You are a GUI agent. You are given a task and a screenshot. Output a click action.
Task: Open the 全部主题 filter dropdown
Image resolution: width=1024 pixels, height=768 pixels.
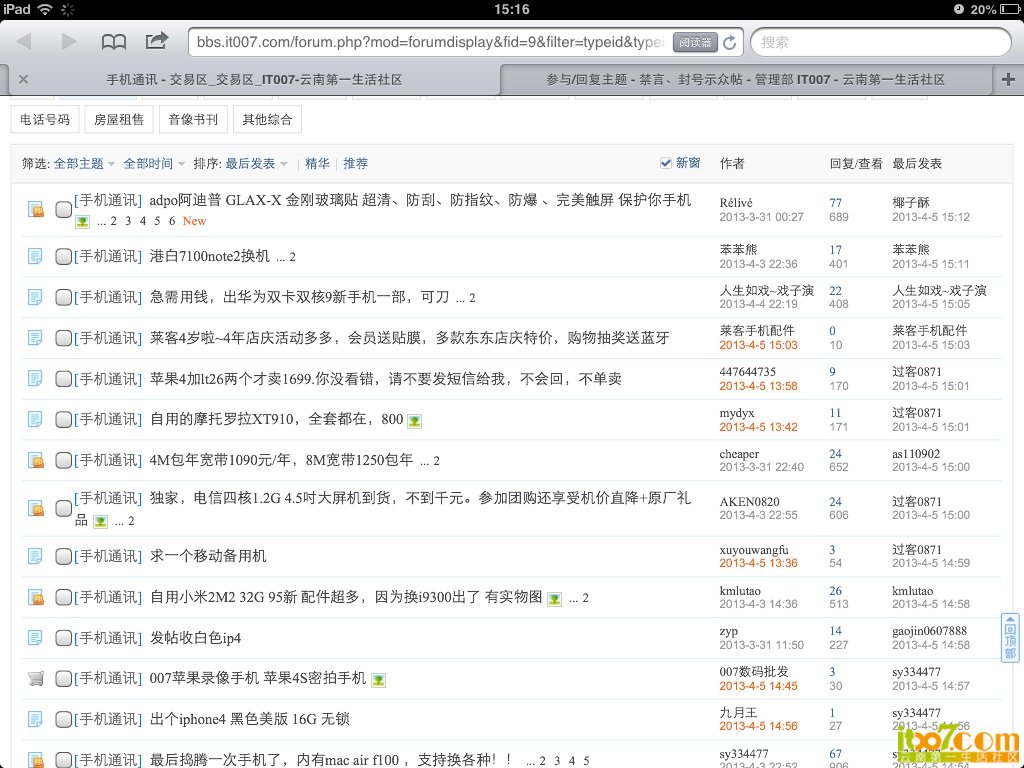pos(84,163)
